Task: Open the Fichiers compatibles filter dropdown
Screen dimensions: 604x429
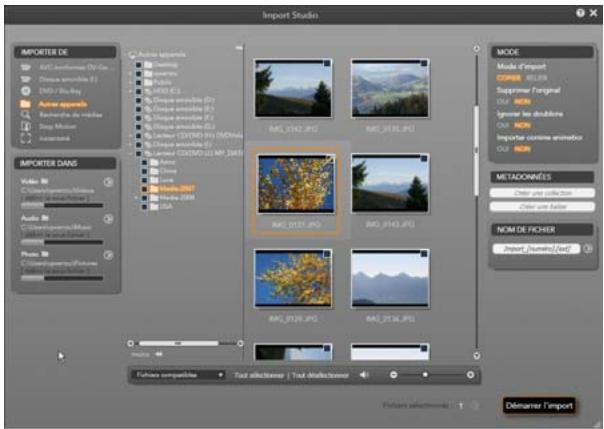Action: tap(178, 375)
